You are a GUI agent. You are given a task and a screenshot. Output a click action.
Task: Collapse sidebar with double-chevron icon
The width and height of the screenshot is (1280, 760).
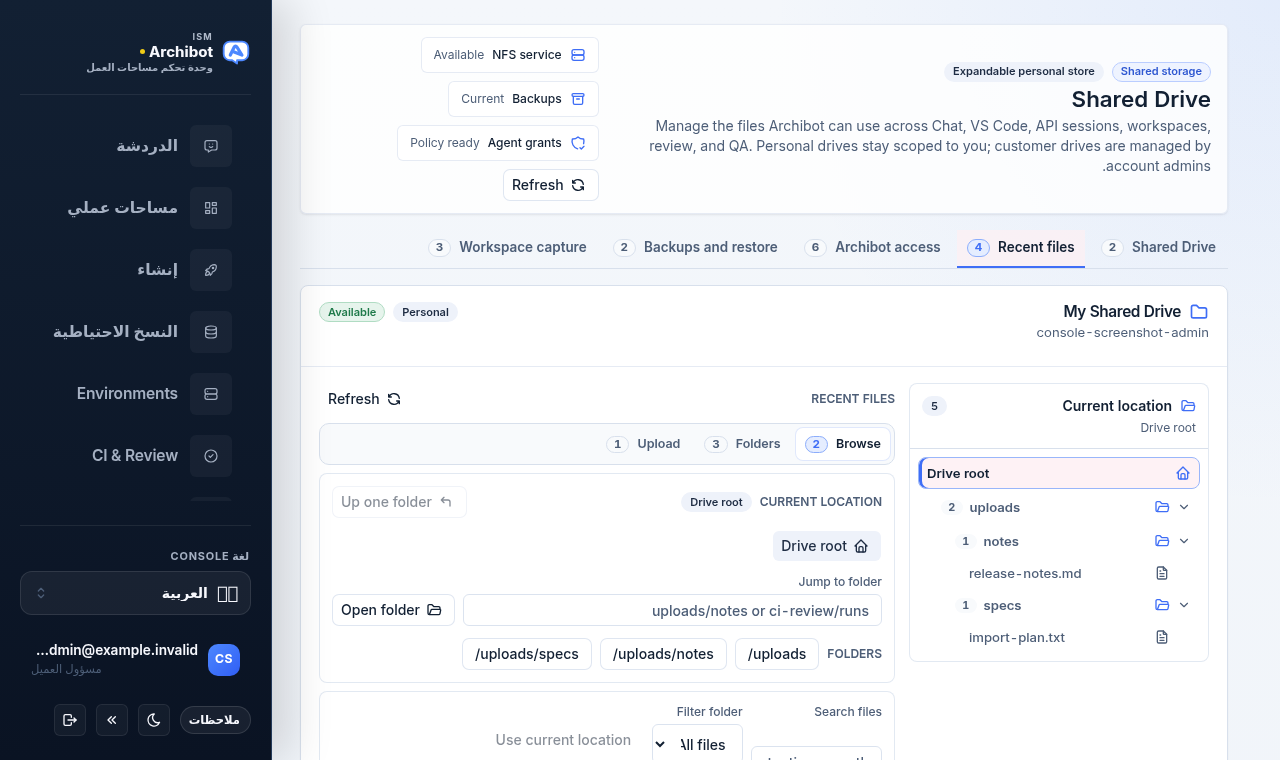pos(112,720)
